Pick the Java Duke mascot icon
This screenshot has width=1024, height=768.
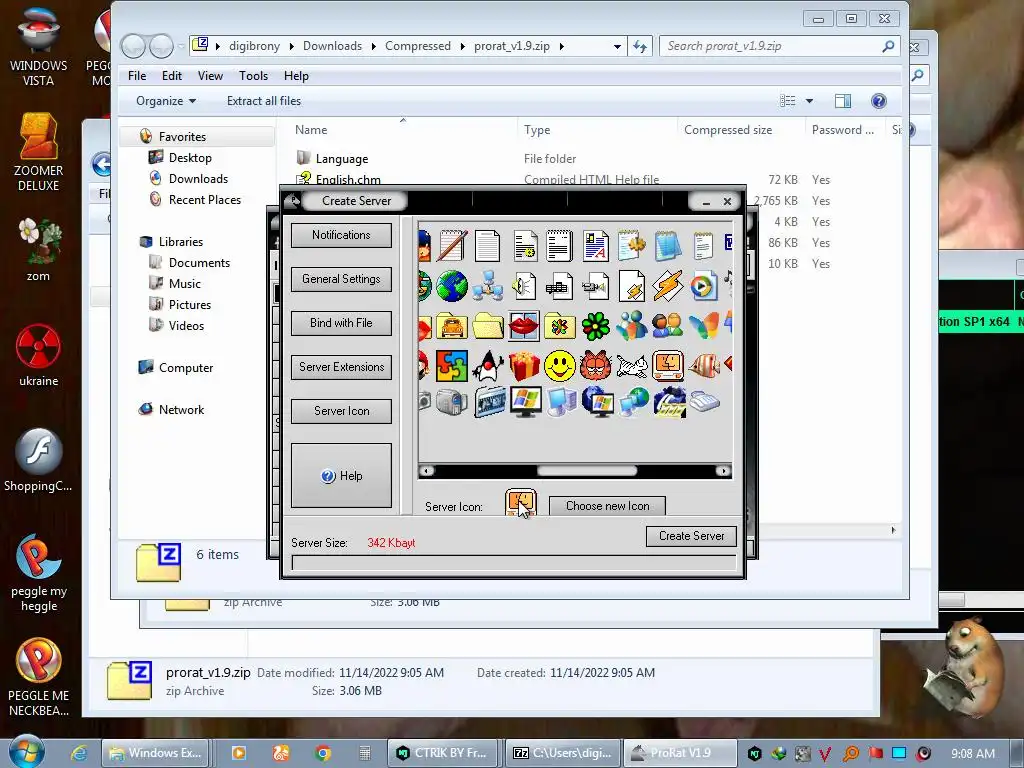[488, 366]
